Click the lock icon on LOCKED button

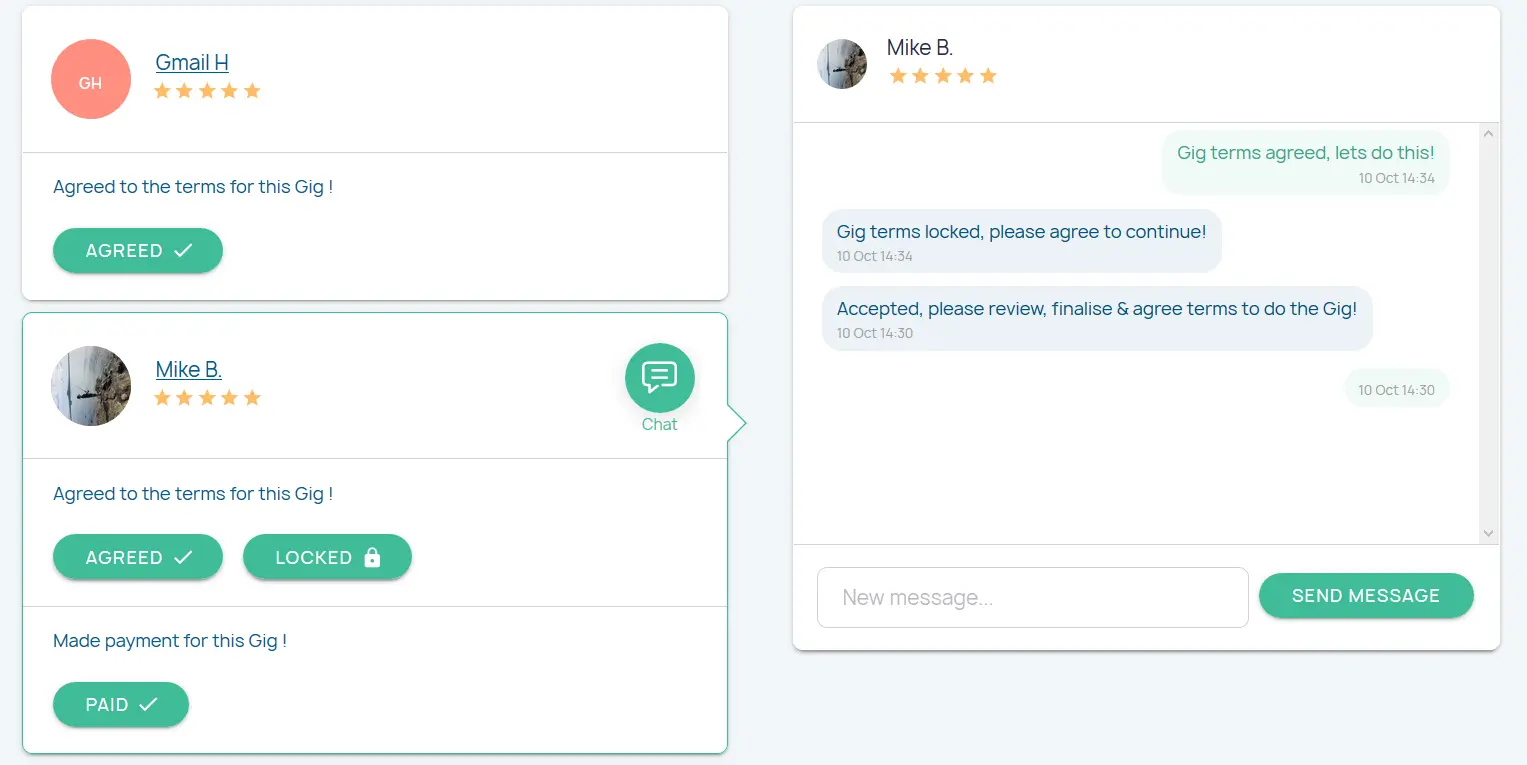tap(372, 558)
